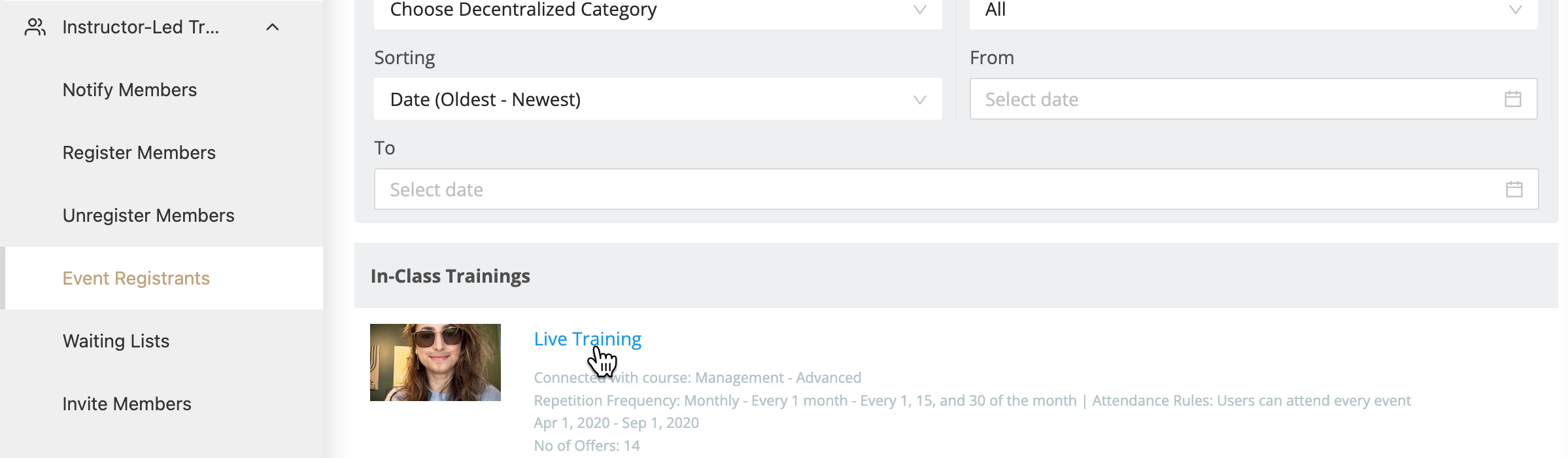1568x458 pixels.
Task: Open Waiting Lists in sidebar
Action: coord(116,341)
